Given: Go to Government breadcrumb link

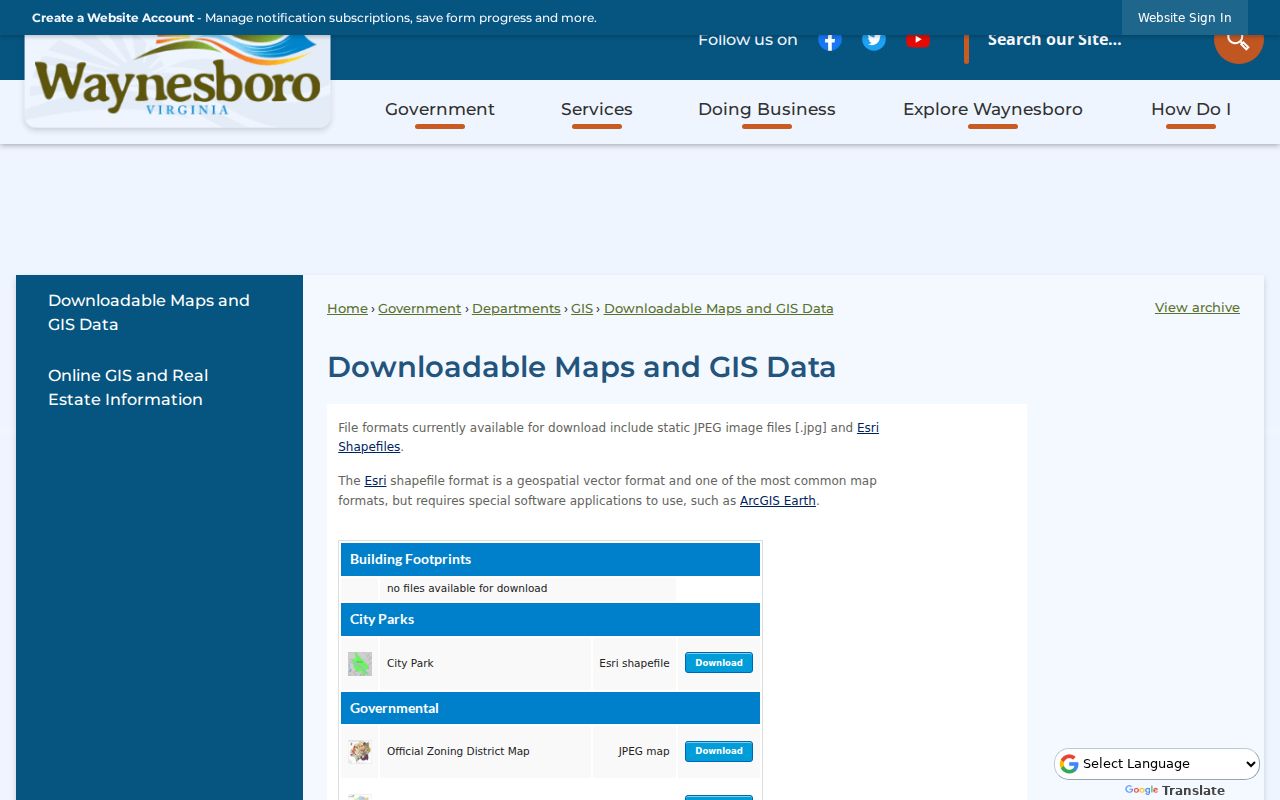Looking at the screenshot, I should click(x=419, y=309).
